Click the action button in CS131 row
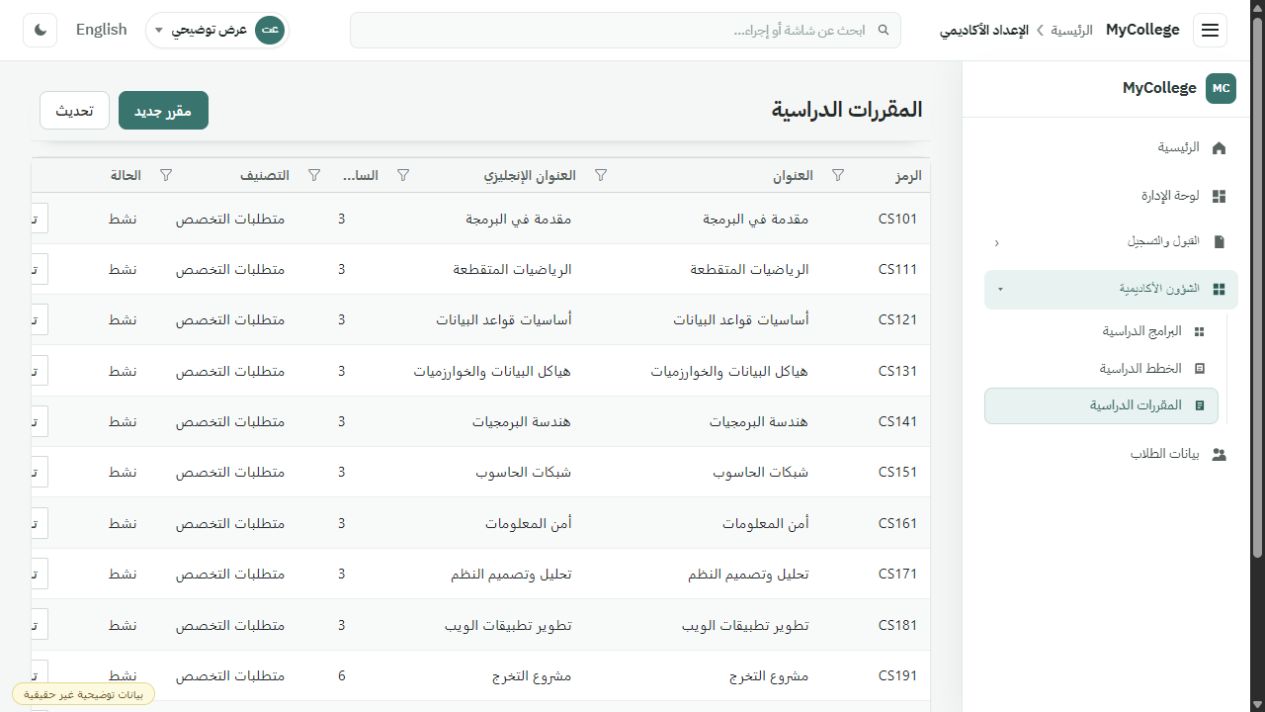This screenshot has height=712, width=1265. pos(40,371)
